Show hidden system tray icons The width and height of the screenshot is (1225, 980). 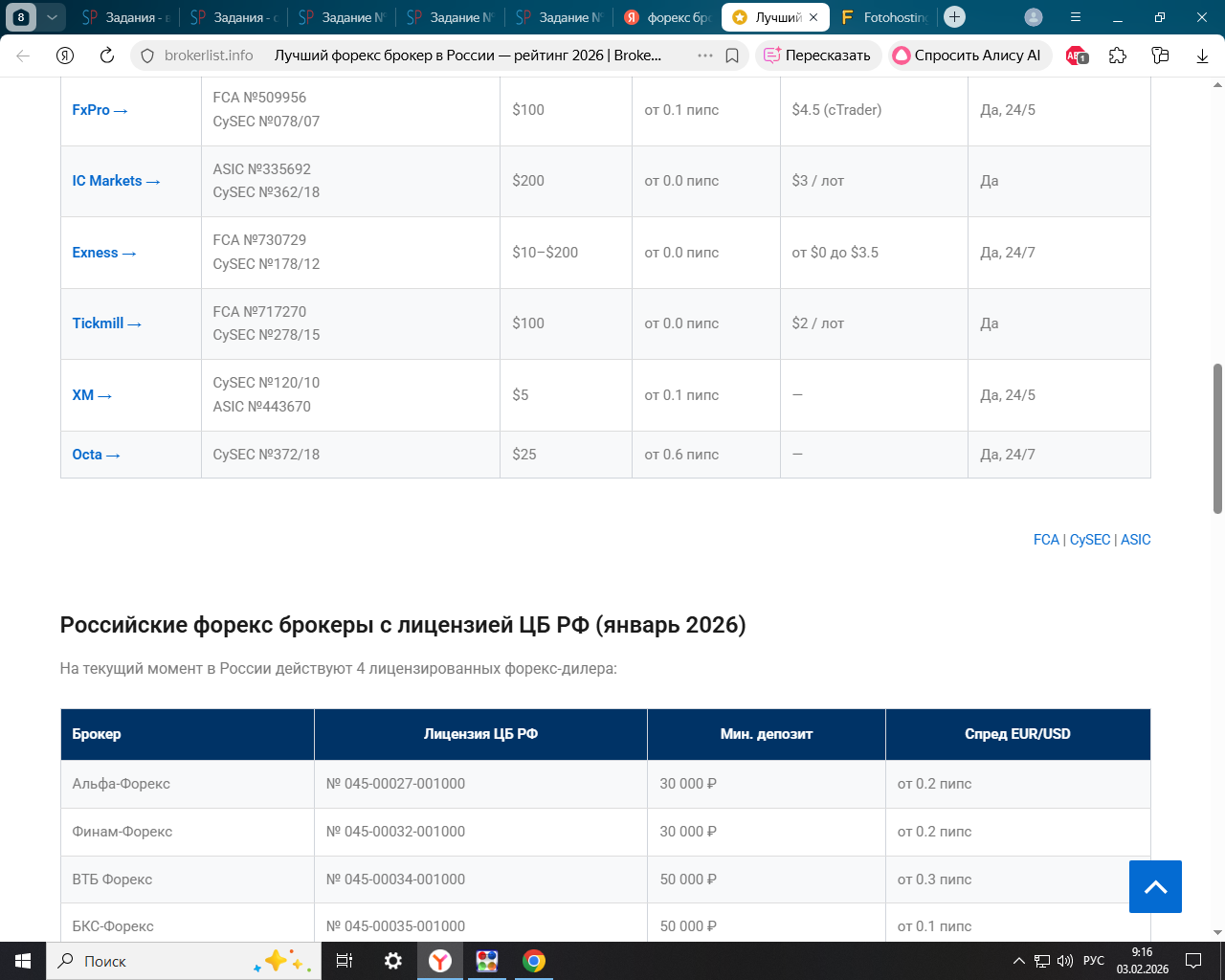tap(1018, 961)
